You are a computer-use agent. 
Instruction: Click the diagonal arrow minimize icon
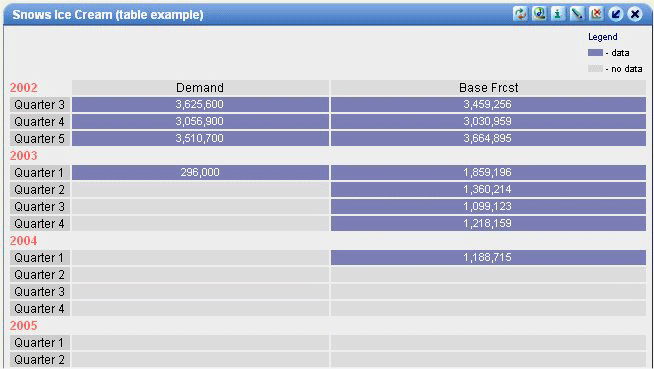click(616, 14)
